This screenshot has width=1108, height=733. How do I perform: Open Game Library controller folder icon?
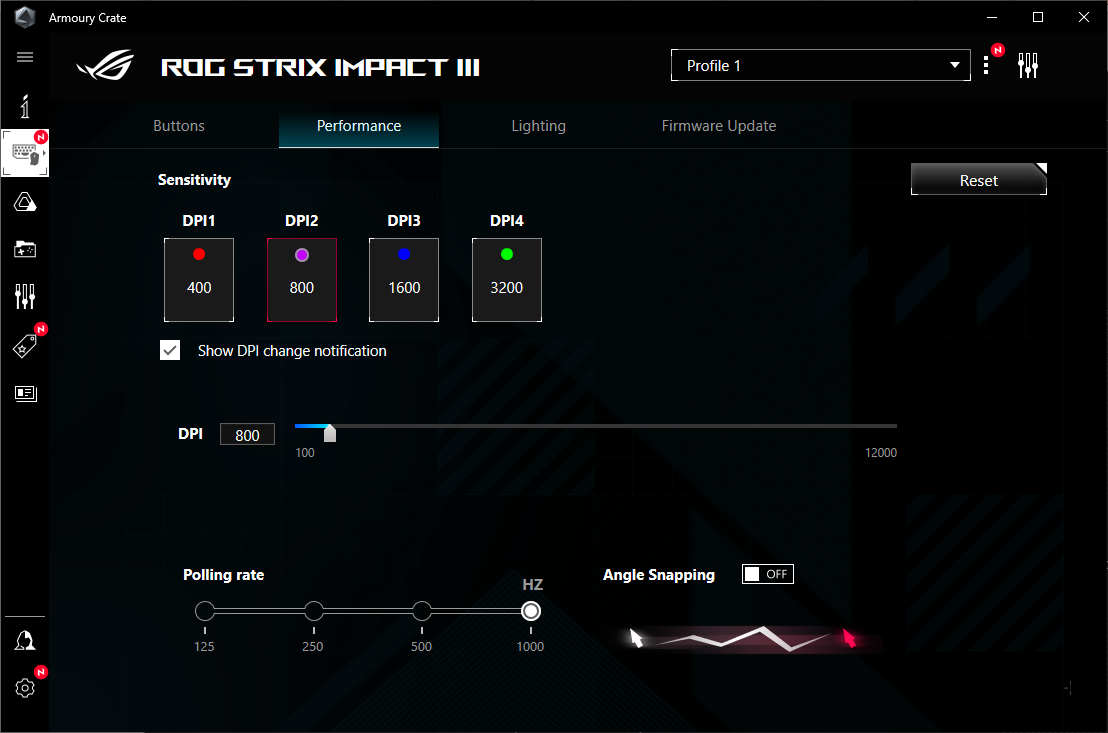25,249
